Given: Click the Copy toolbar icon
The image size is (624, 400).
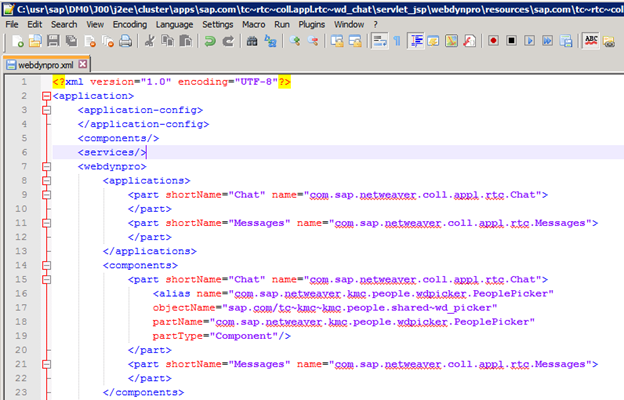Looking at the screenshot, I should [168, 41].
